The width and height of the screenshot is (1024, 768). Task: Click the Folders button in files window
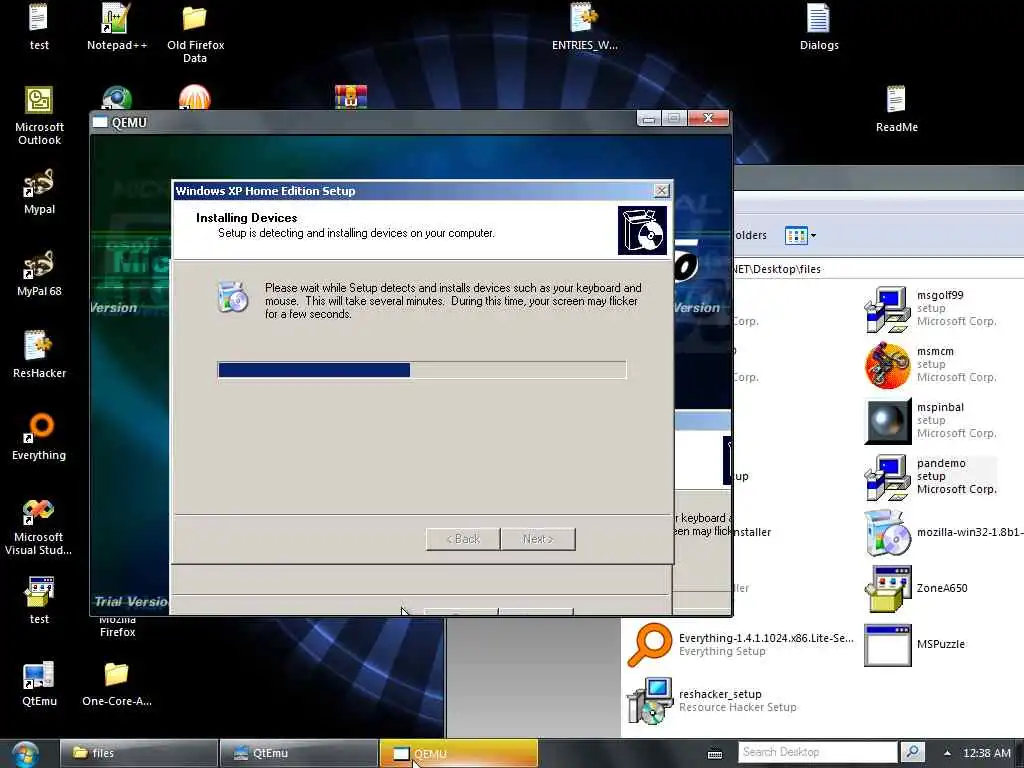[x=750, y=235]
